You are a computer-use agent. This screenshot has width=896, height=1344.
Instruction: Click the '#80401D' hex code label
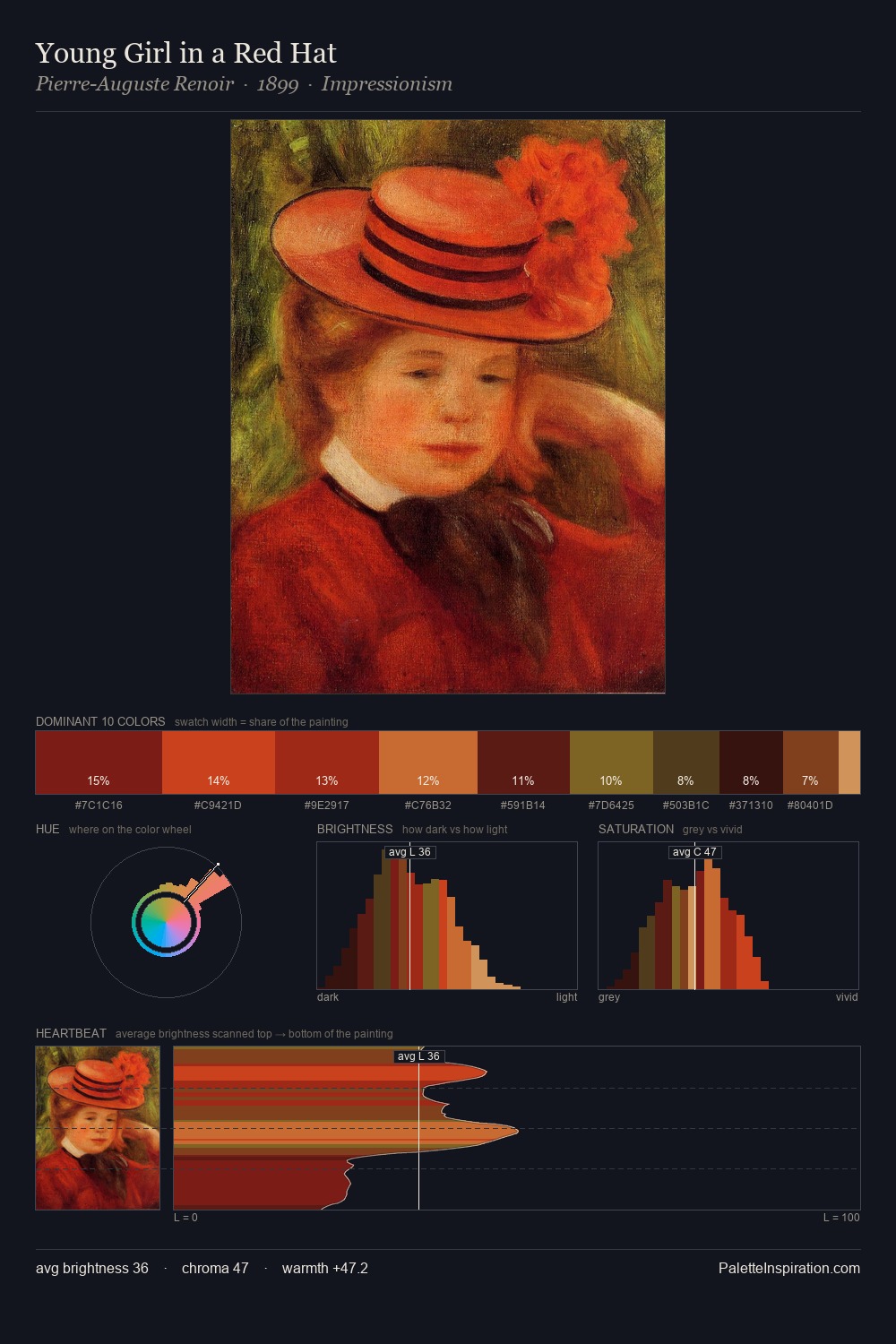[810, 806]
